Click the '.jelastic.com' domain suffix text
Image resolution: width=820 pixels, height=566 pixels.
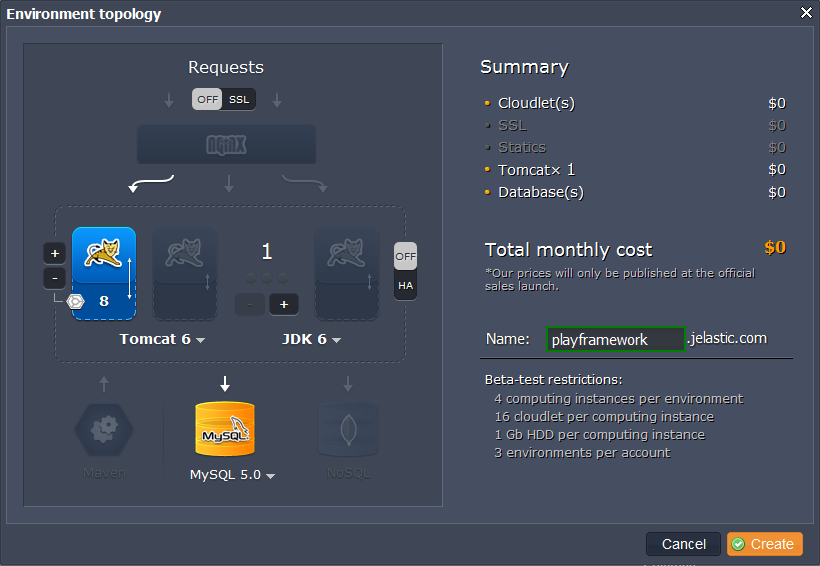tap(727, 338)
